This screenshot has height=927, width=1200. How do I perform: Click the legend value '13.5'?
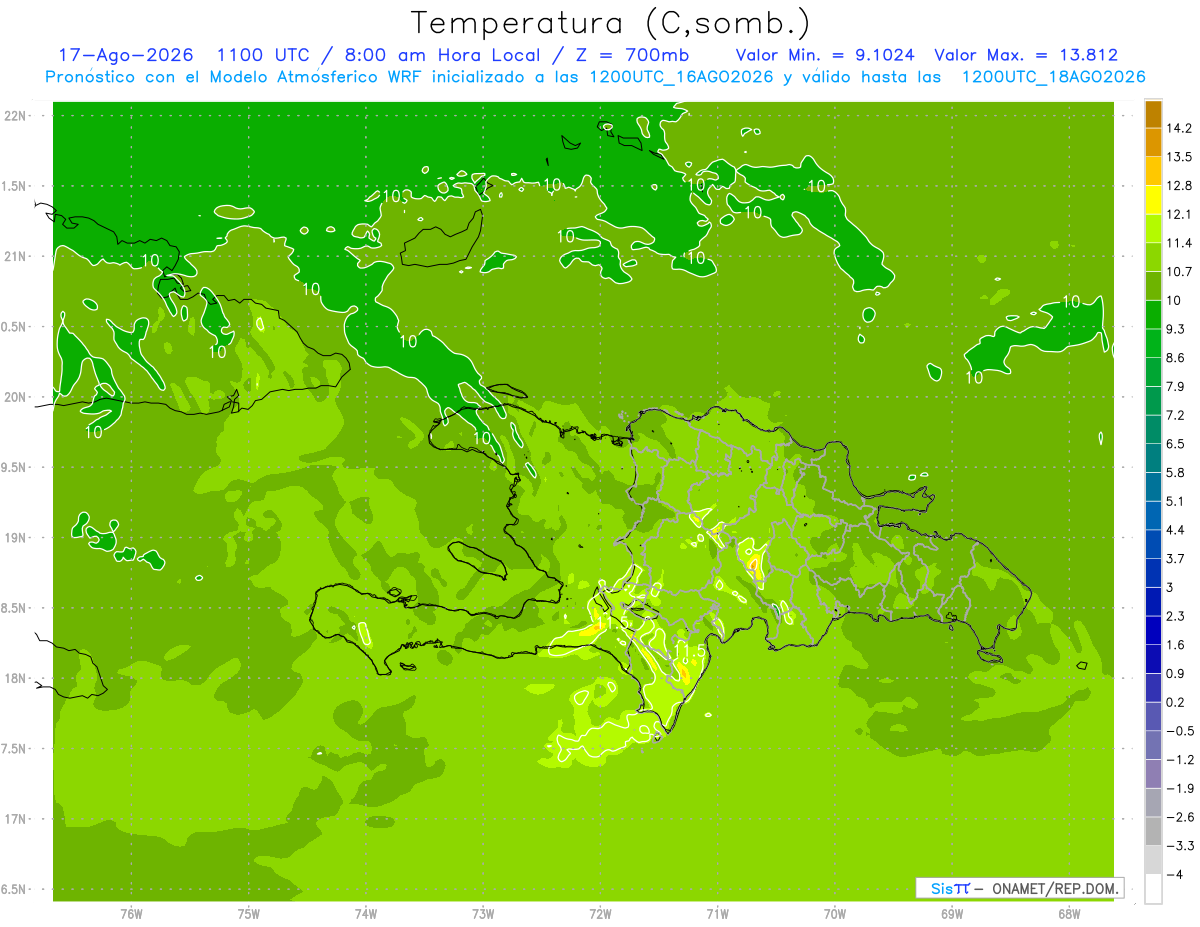tap(1178, 157)
